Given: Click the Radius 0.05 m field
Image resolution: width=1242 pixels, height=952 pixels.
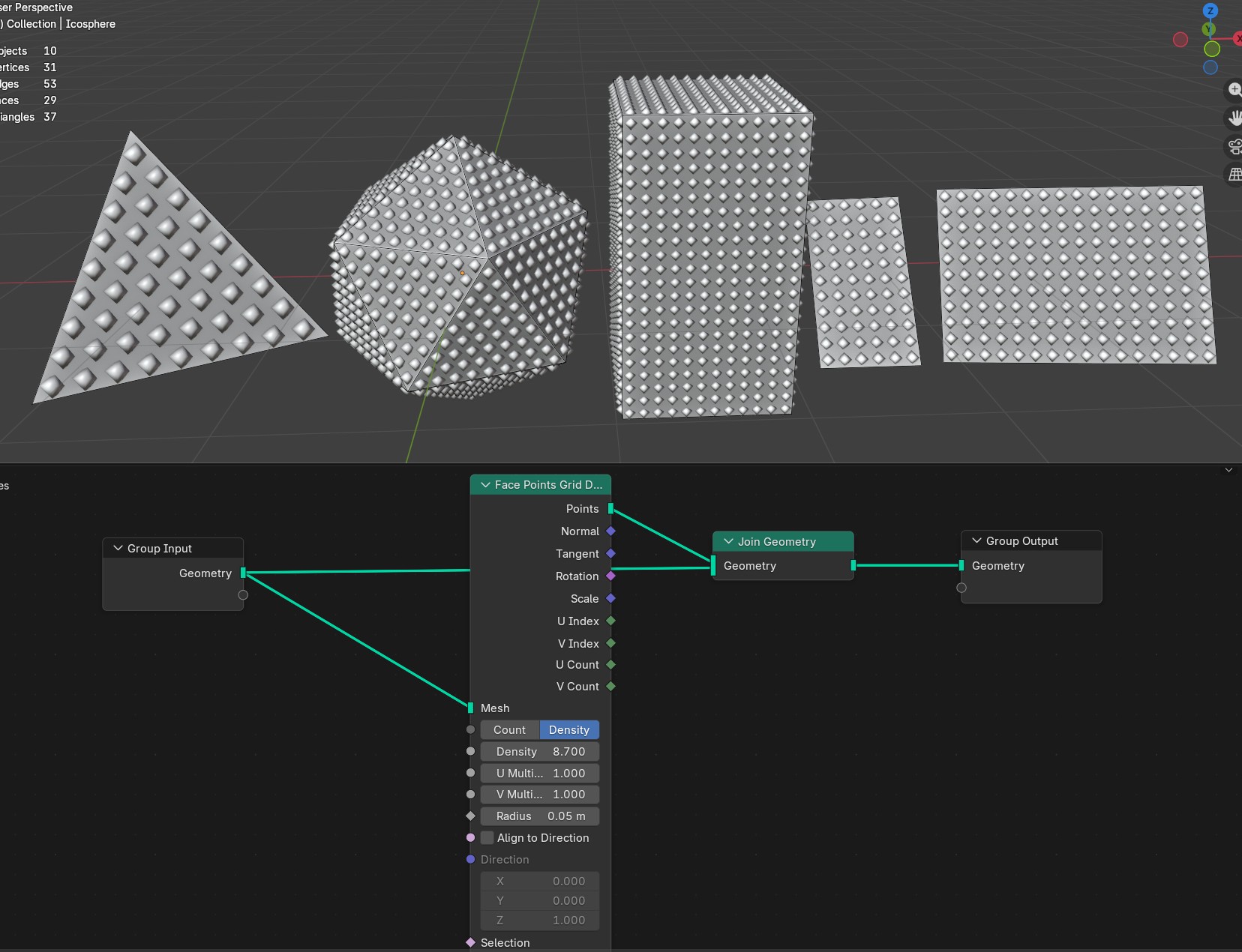Looking at the screenshot, I should click(x=540, y=816).
